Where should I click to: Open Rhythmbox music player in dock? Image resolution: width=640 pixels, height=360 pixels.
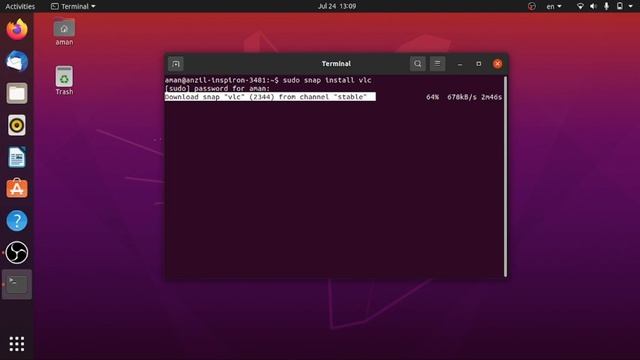click(x=17, y=125)
